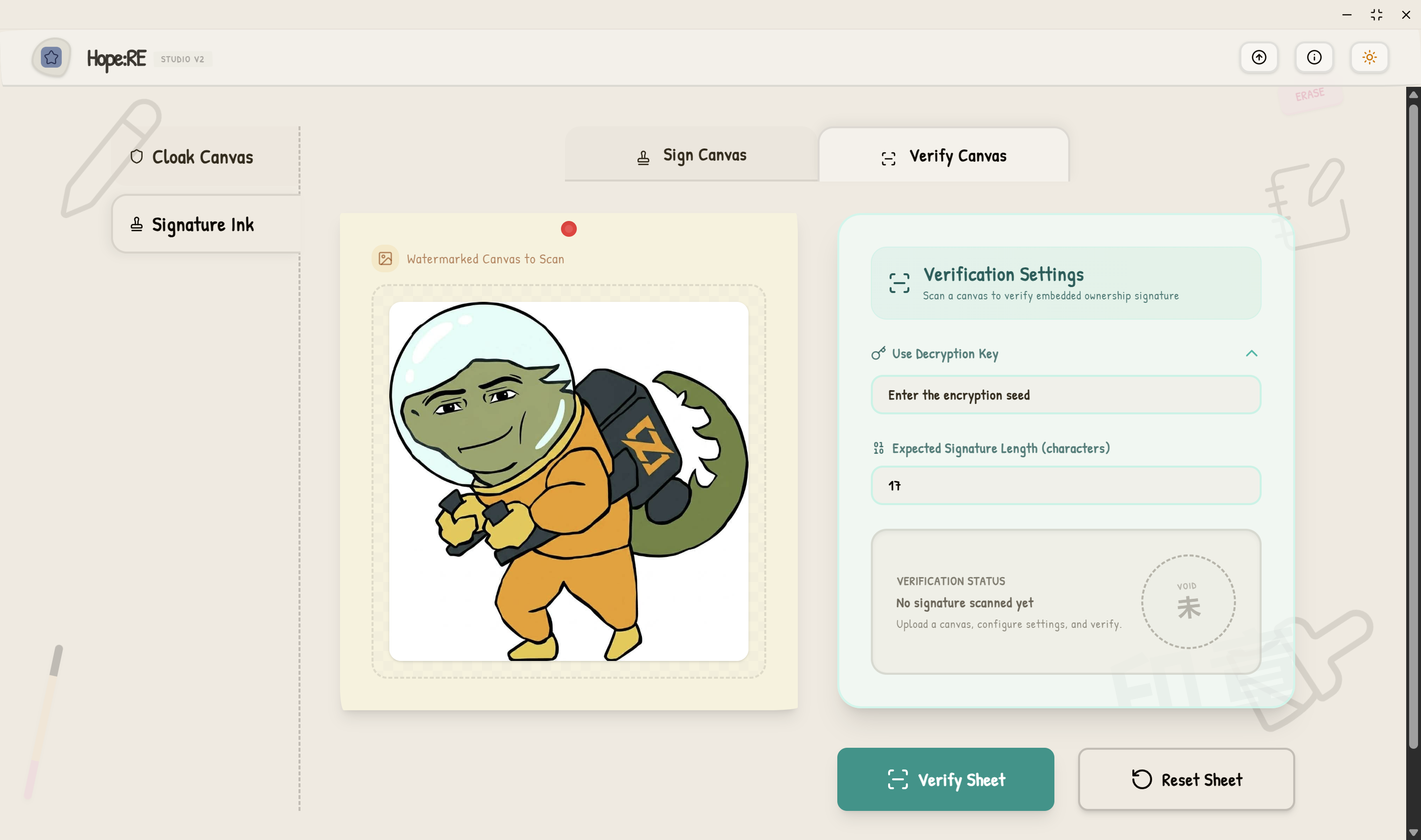Click the stamp icon on Sign Canvas tab
Screen dimensions: 1421x840
pyautogui.click(x=643, y=158)
